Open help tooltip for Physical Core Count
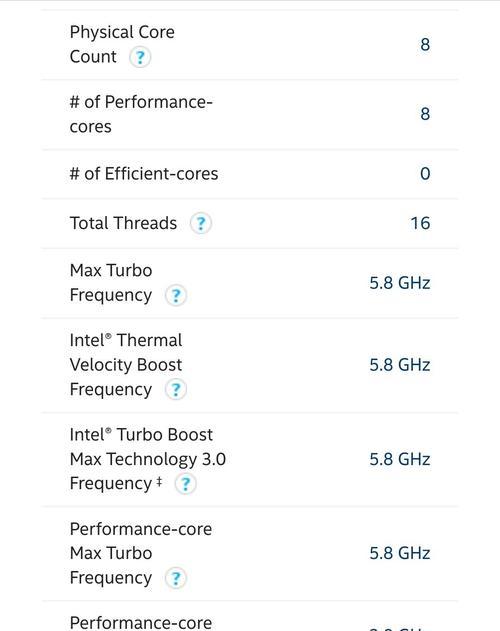Screen dimensions: 500x631 click(x=140, y=57)
